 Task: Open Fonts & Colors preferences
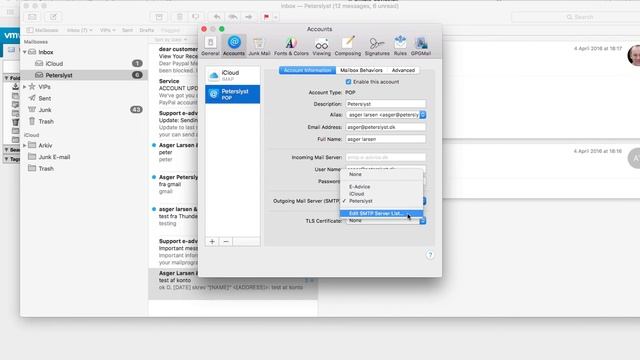[291, 46]
